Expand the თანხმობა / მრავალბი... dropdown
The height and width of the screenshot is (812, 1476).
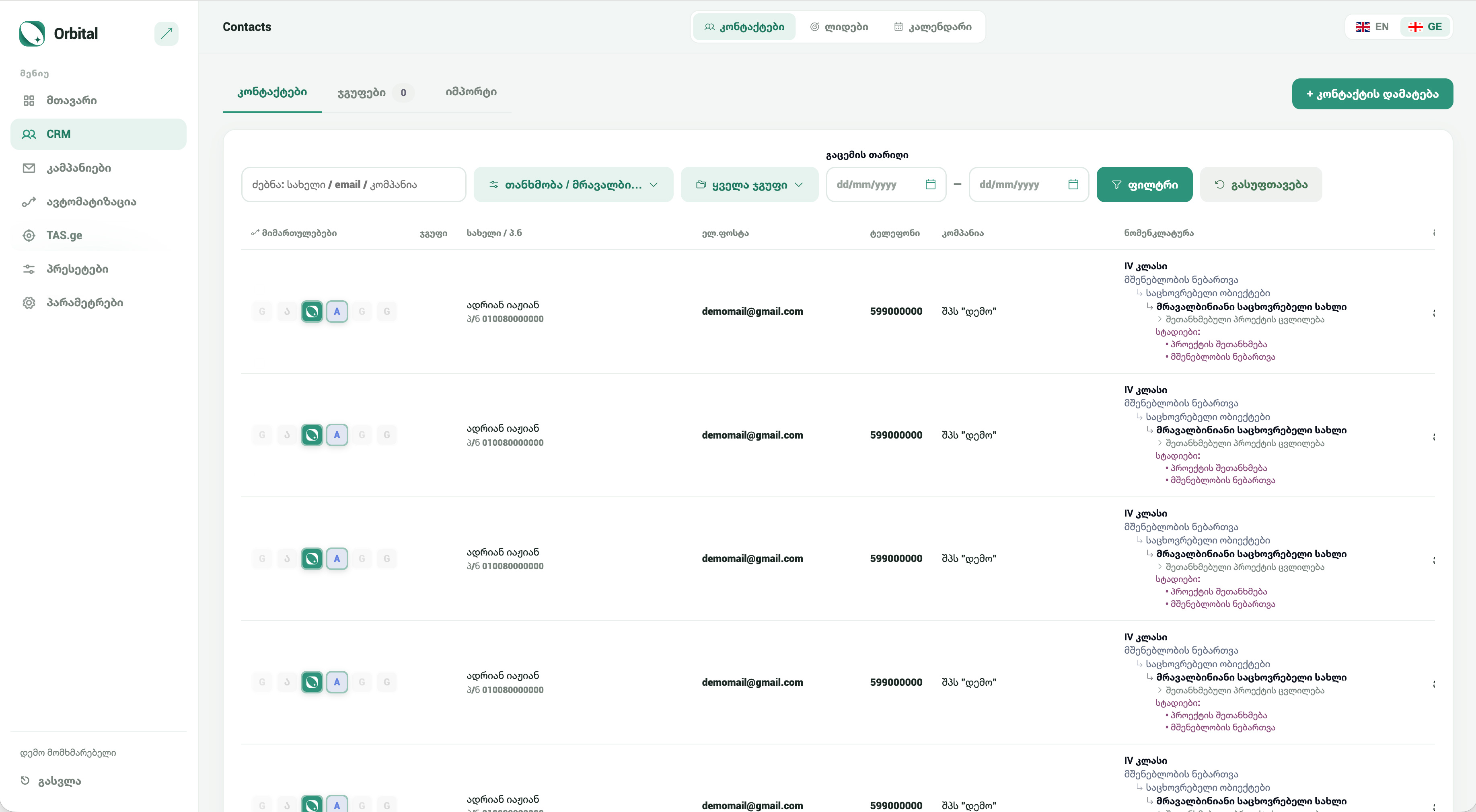[574, 185]
